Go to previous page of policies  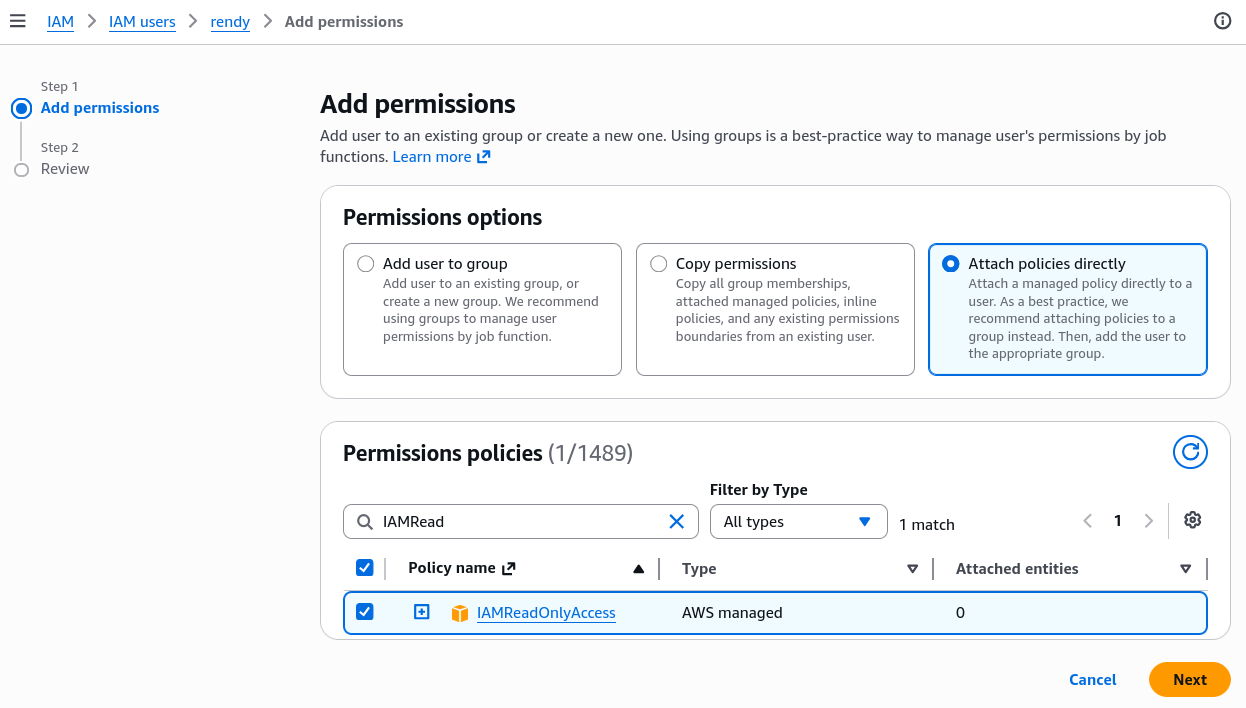(x=1087, y=521)
